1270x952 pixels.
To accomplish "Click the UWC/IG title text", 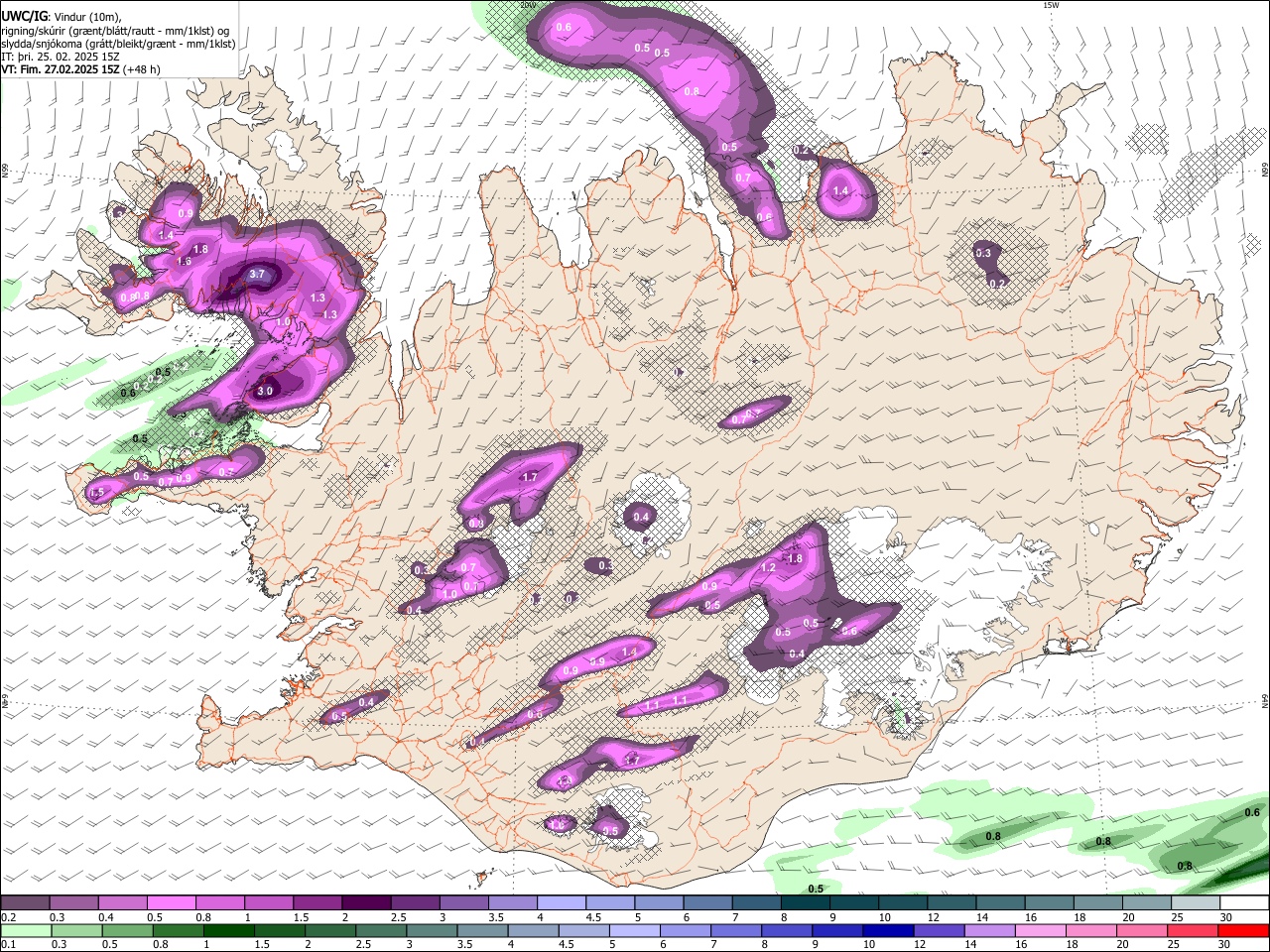I will point(23,16).
